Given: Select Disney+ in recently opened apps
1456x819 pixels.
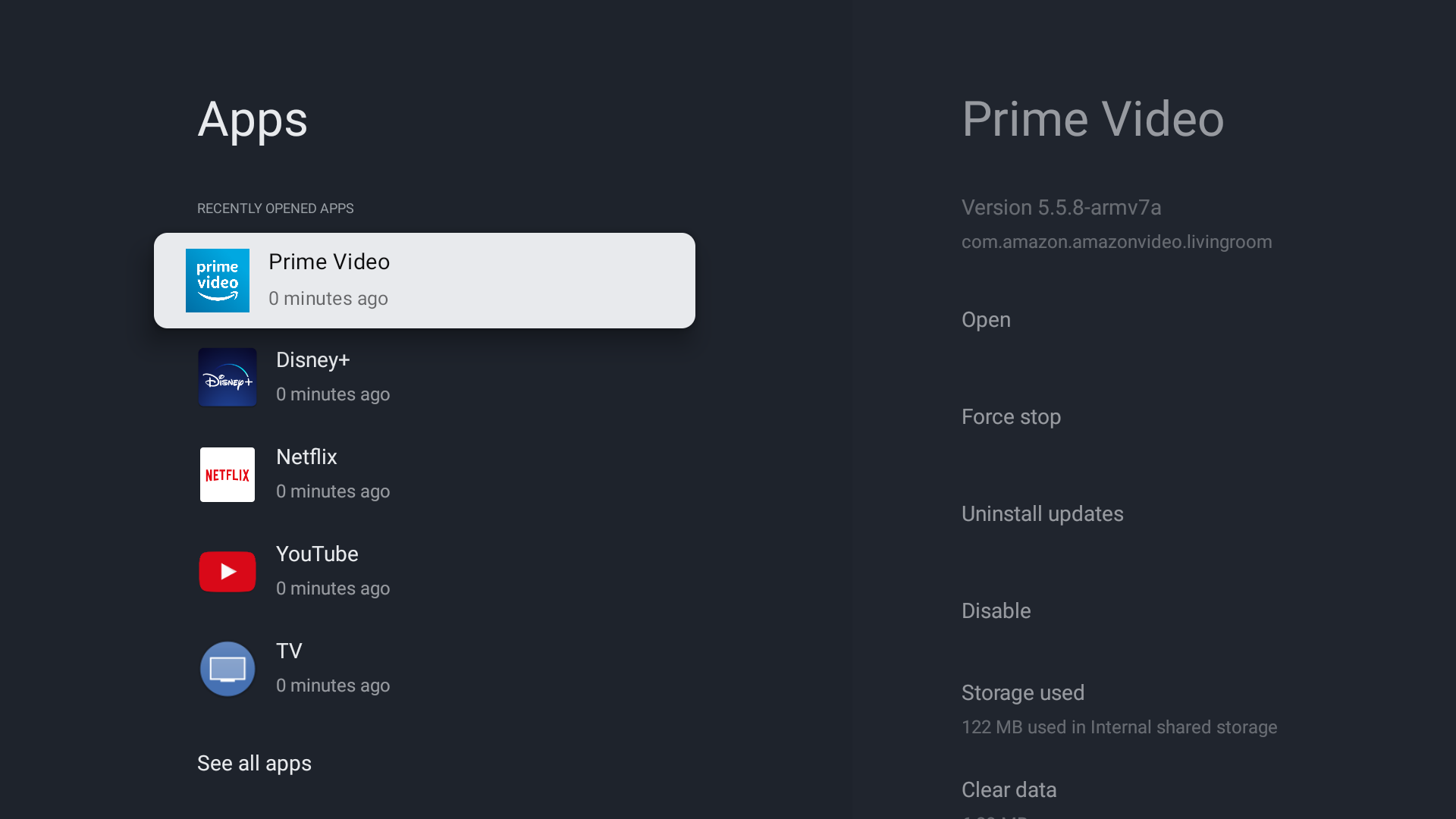Looking at the screenshot, I should tap(312, 360).
